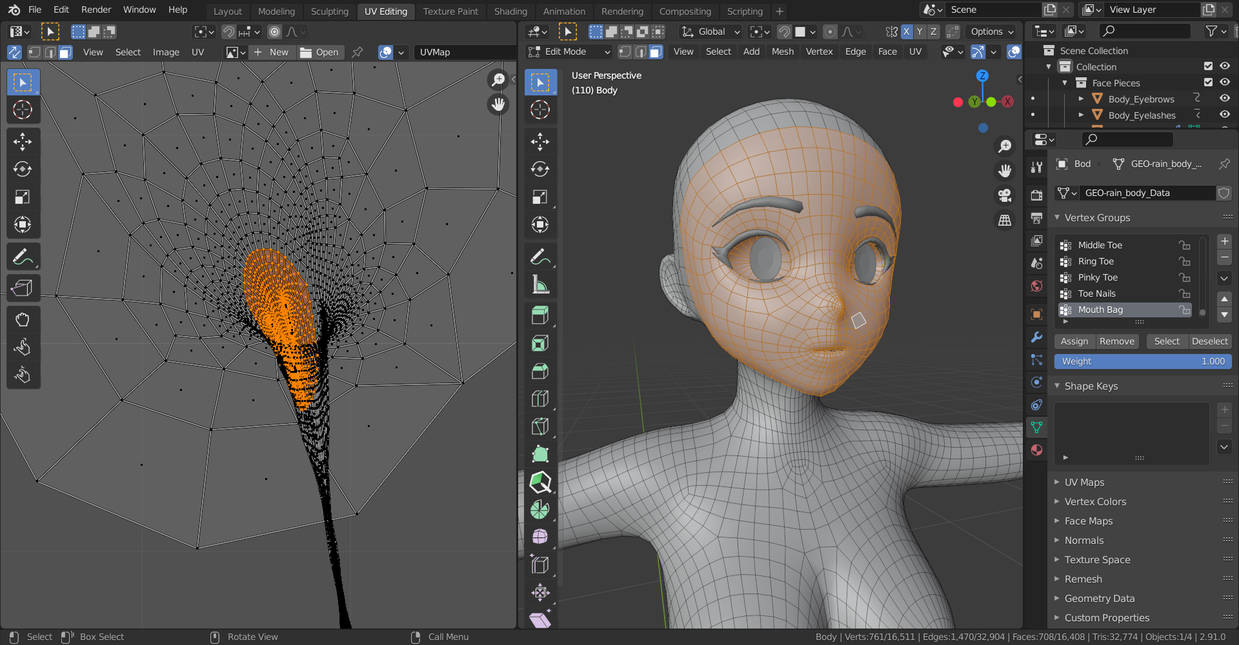Toggle visibility of Body_Eyebrows
The height and width of the screenshot is (645, 1239).
pyautogui.click(x=1224, y=99)
